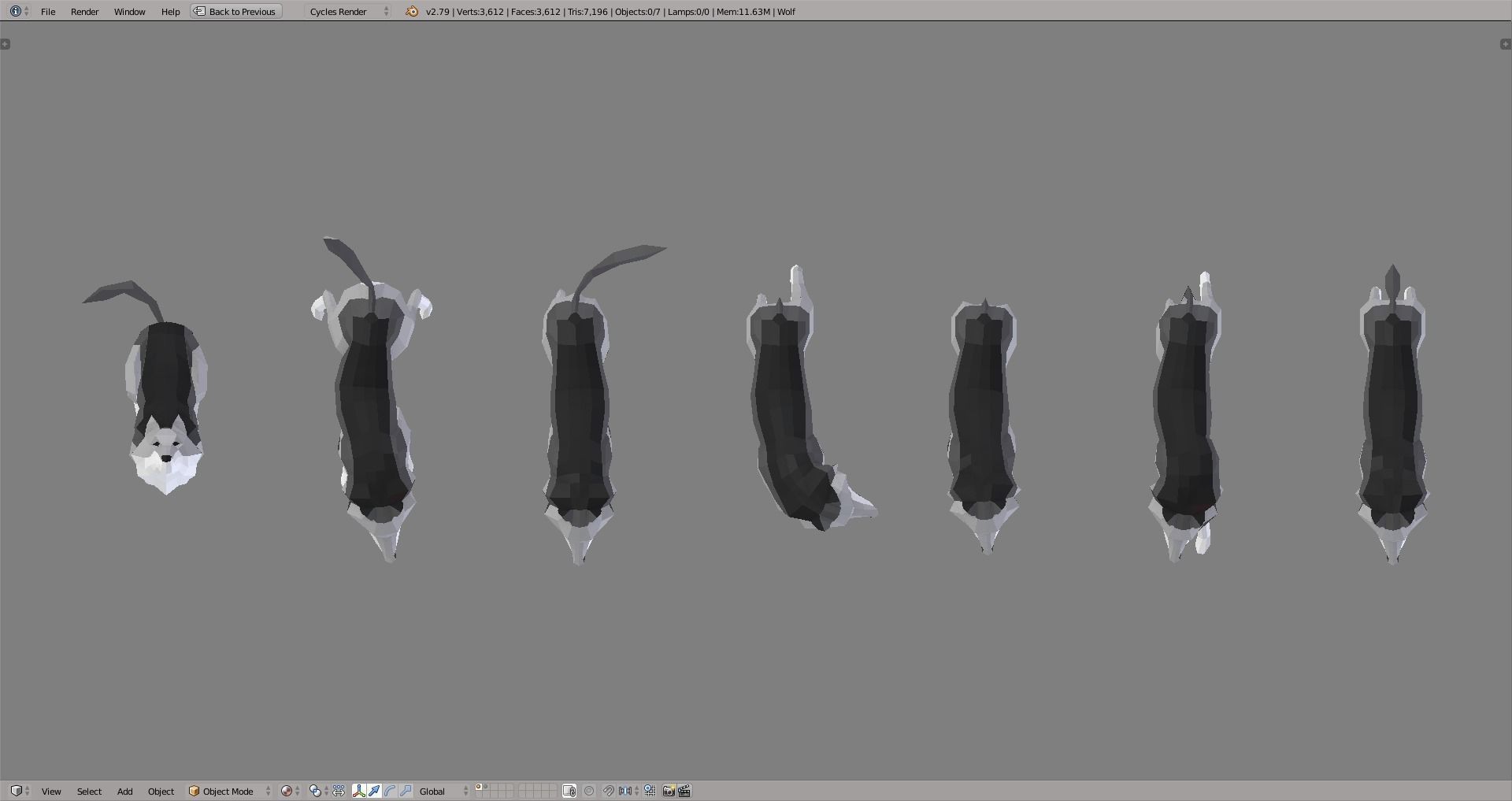
Task: Open the Object menu in viewport header
Action: coord(161,791)
